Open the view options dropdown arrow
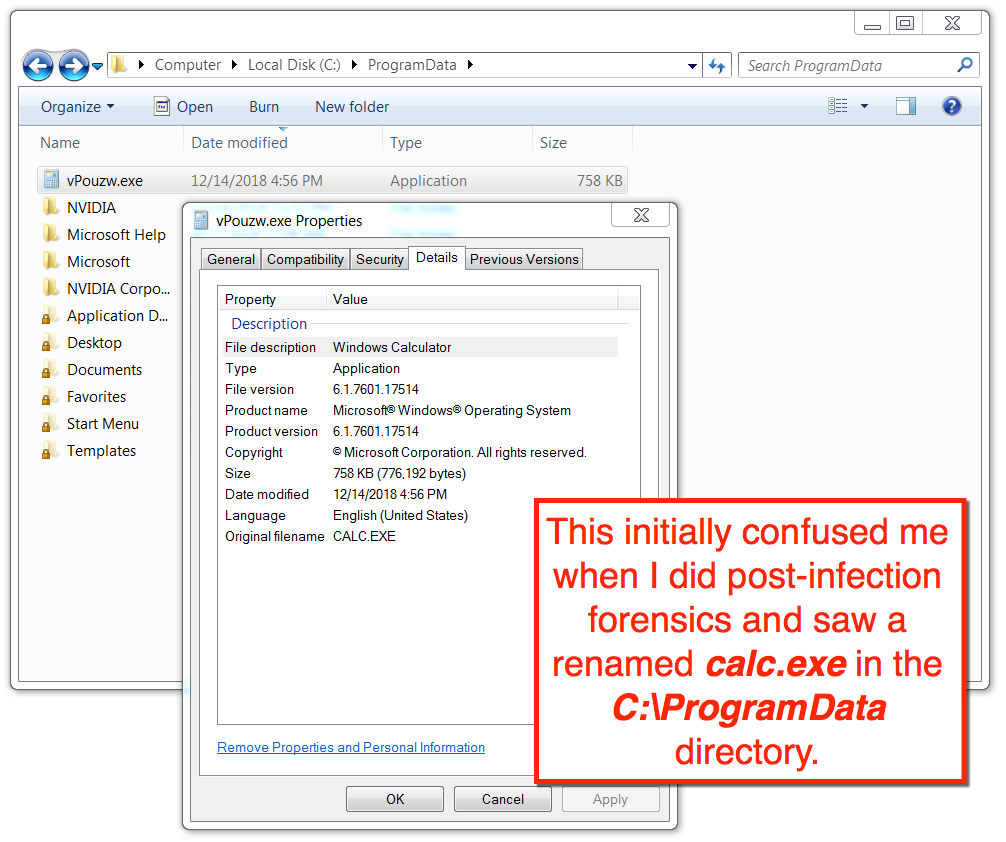 864,106
